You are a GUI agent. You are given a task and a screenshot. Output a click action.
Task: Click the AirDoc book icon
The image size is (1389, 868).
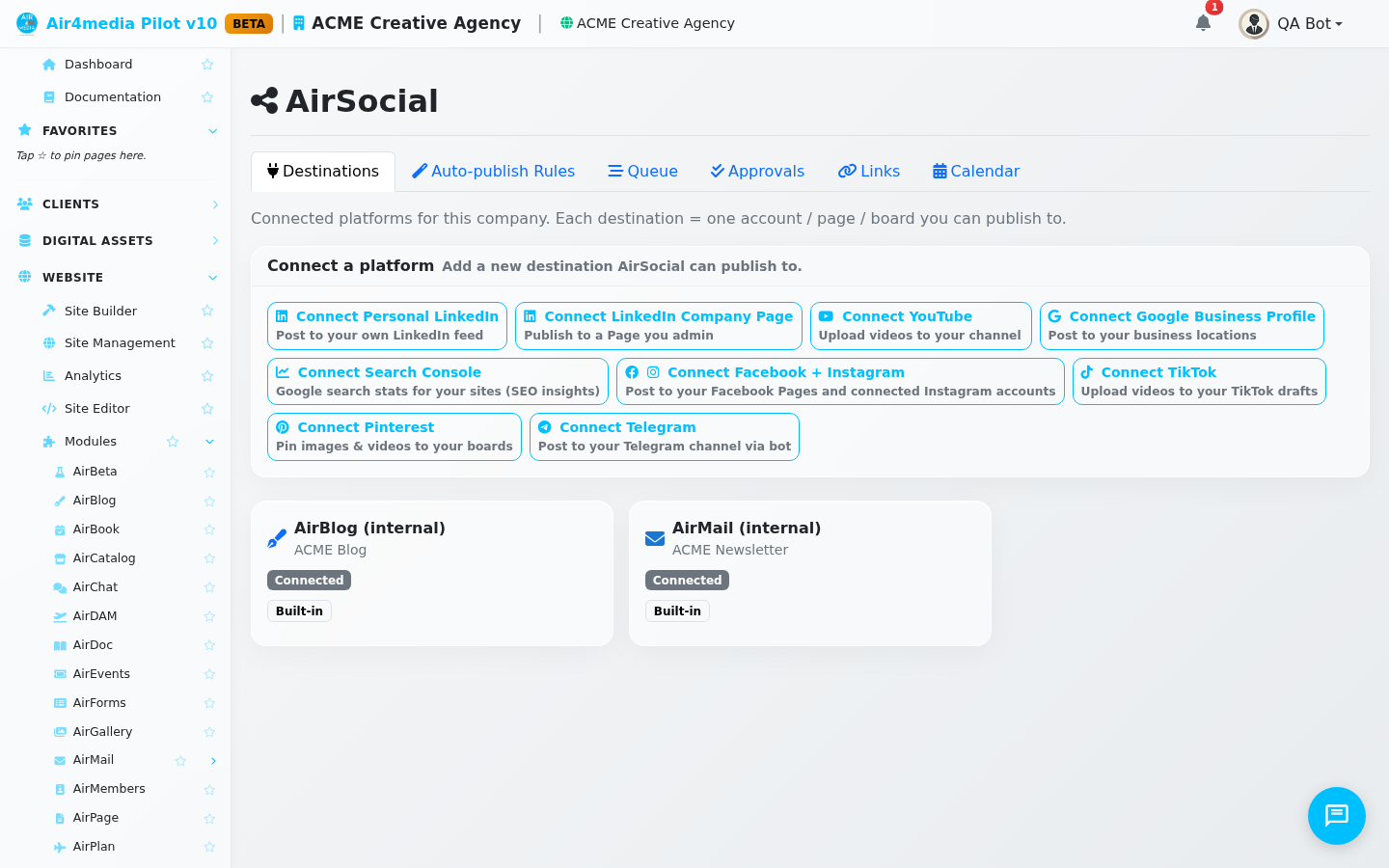[60, 646]
